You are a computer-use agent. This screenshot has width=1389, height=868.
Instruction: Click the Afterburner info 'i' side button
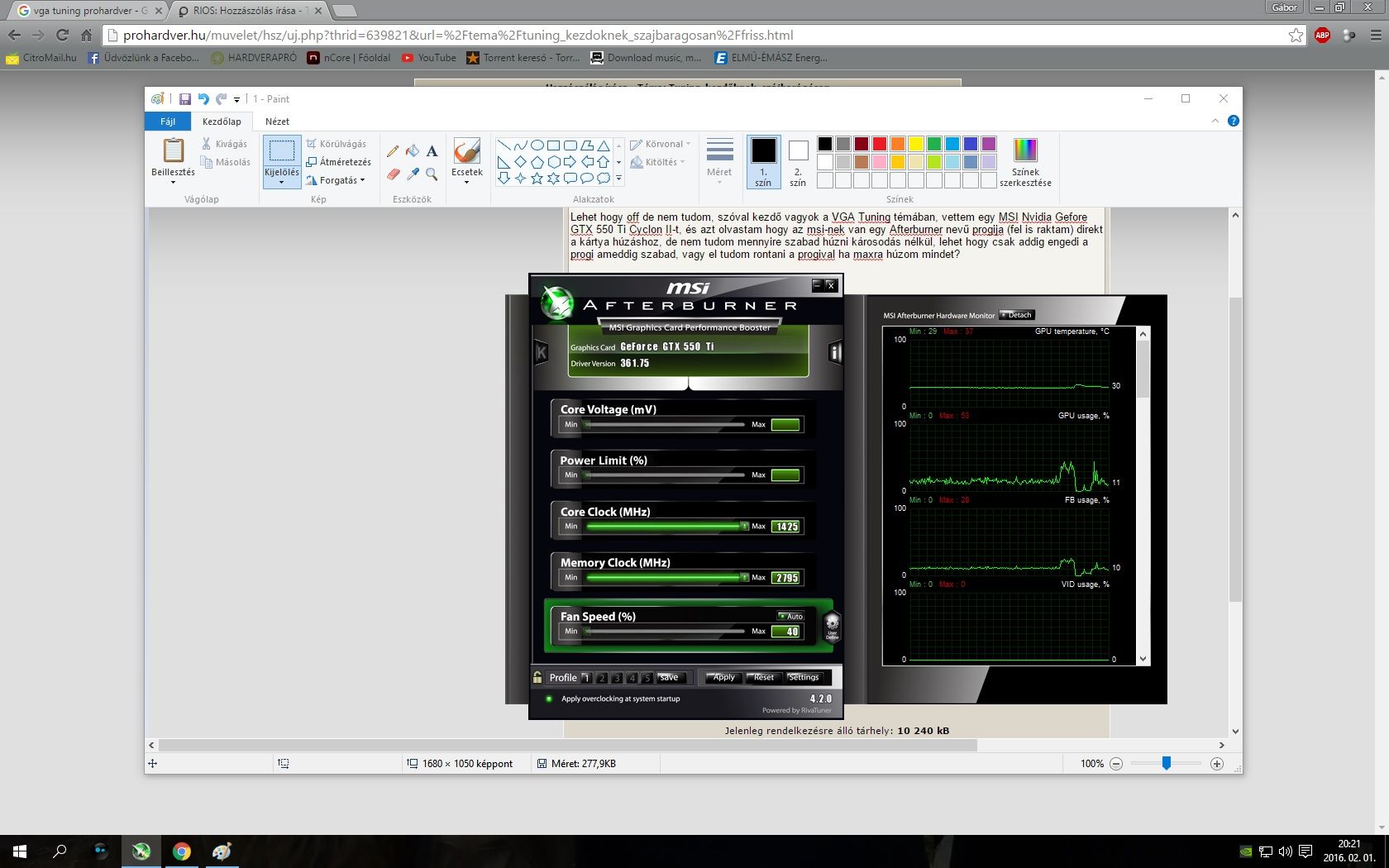[835, 353]
